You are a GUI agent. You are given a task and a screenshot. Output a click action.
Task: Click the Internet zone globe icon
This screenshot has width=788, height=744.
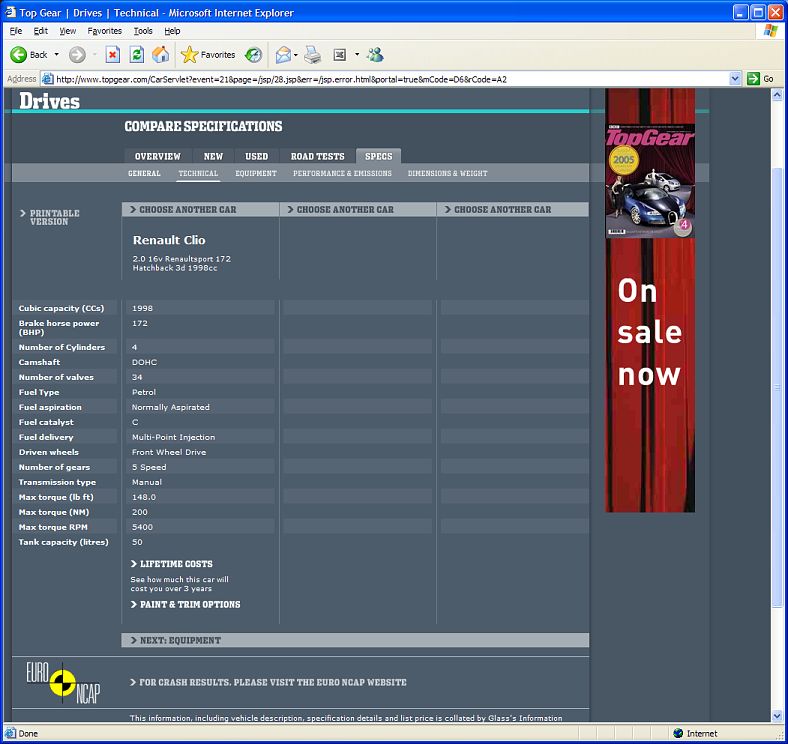(x=678, y=733)
